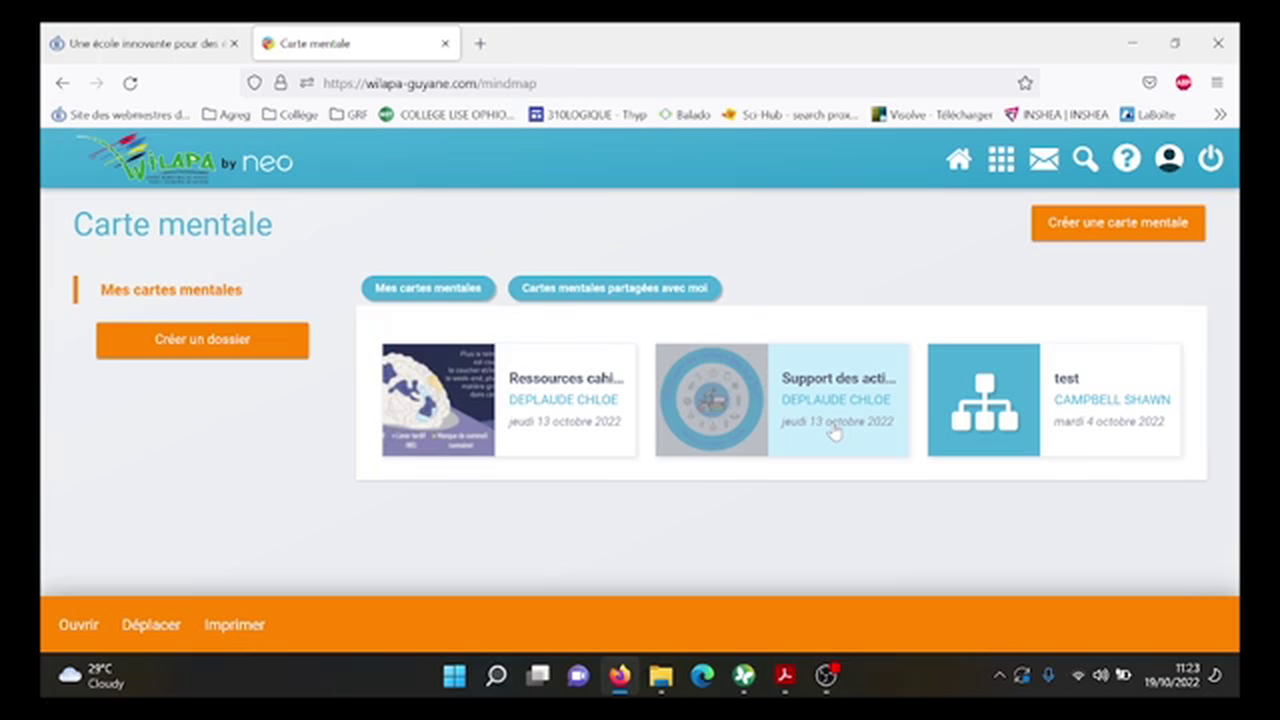Show Cartes mentales partagées avec moi
The image size is (1280, 720).
[614, 288]
